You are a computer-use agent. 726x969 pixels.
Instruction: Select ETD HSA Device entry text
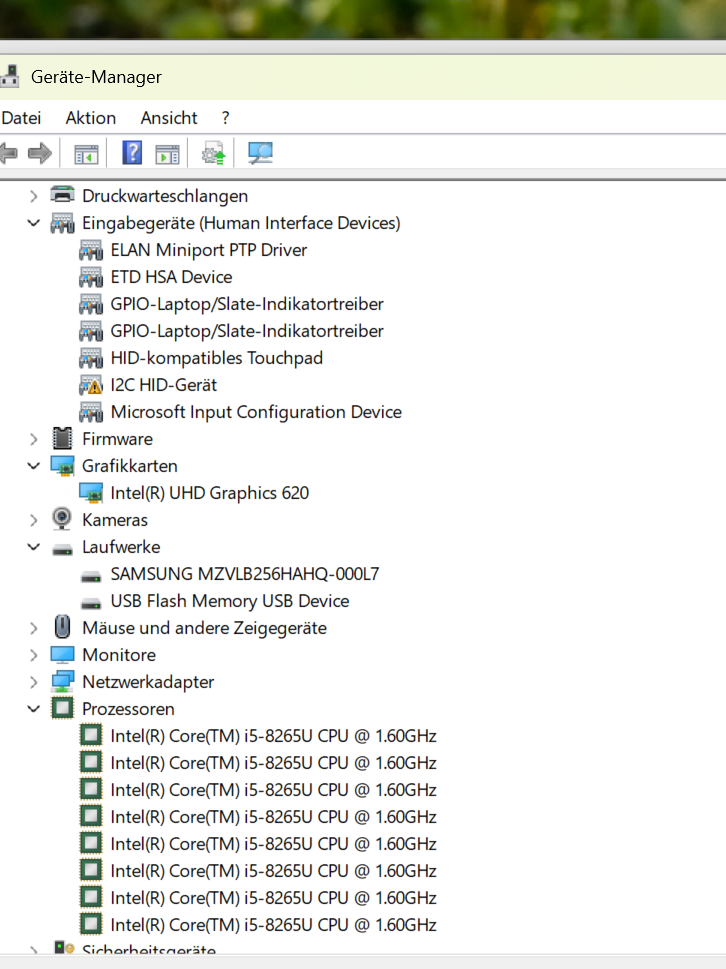[x=171, y=277]
